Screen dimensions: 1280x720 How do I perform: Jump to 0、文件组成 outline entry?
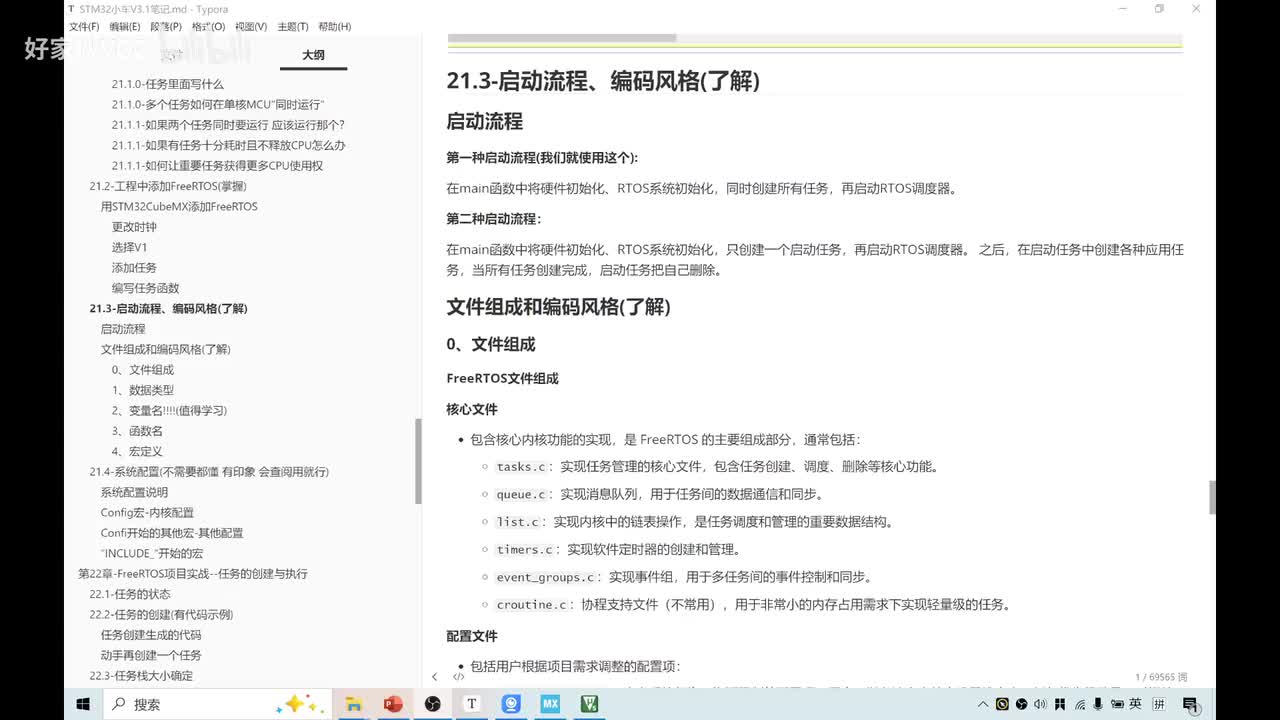tap(142, 370)
